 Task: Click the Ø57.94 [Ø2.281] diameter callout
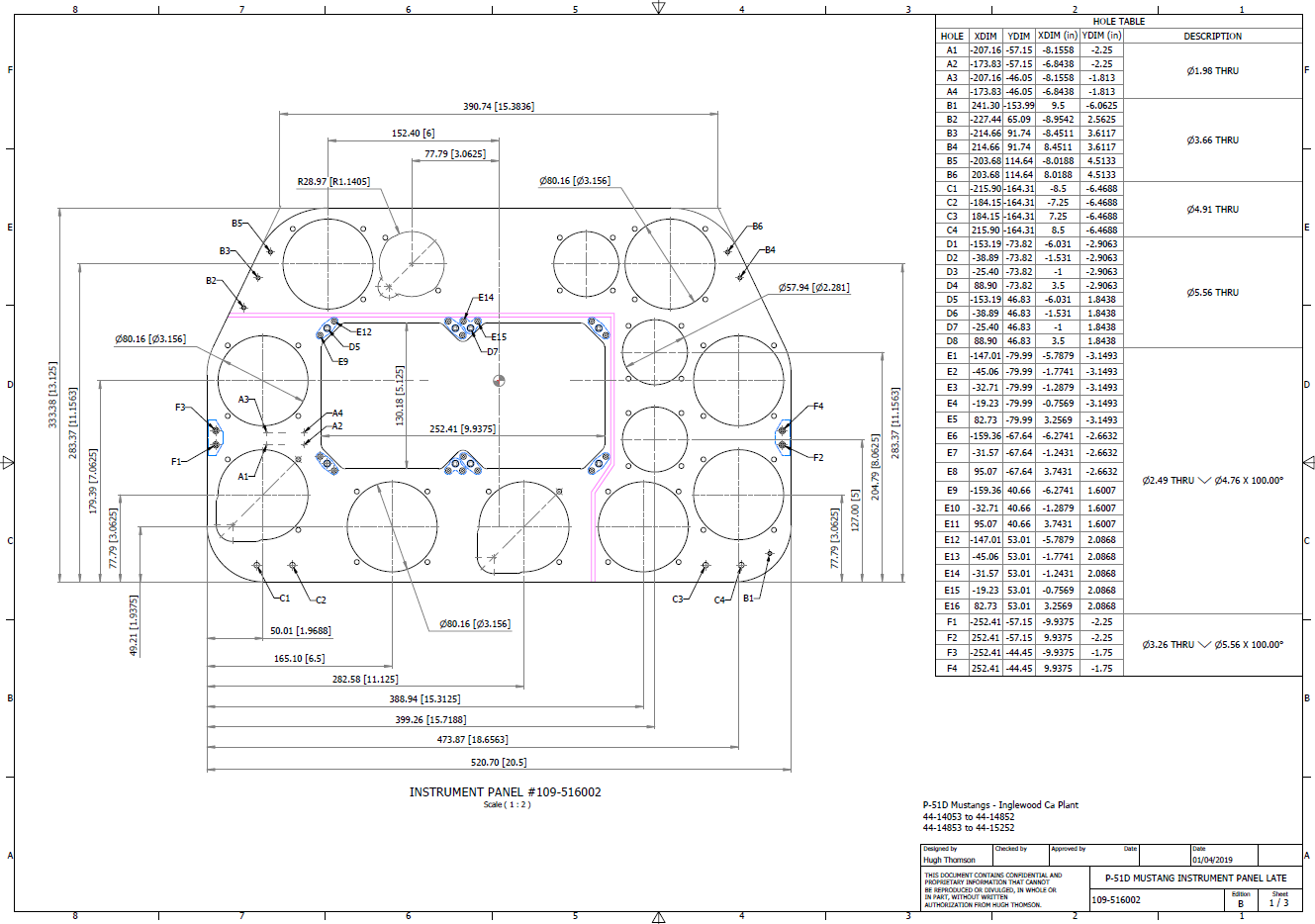click(813, 288)
